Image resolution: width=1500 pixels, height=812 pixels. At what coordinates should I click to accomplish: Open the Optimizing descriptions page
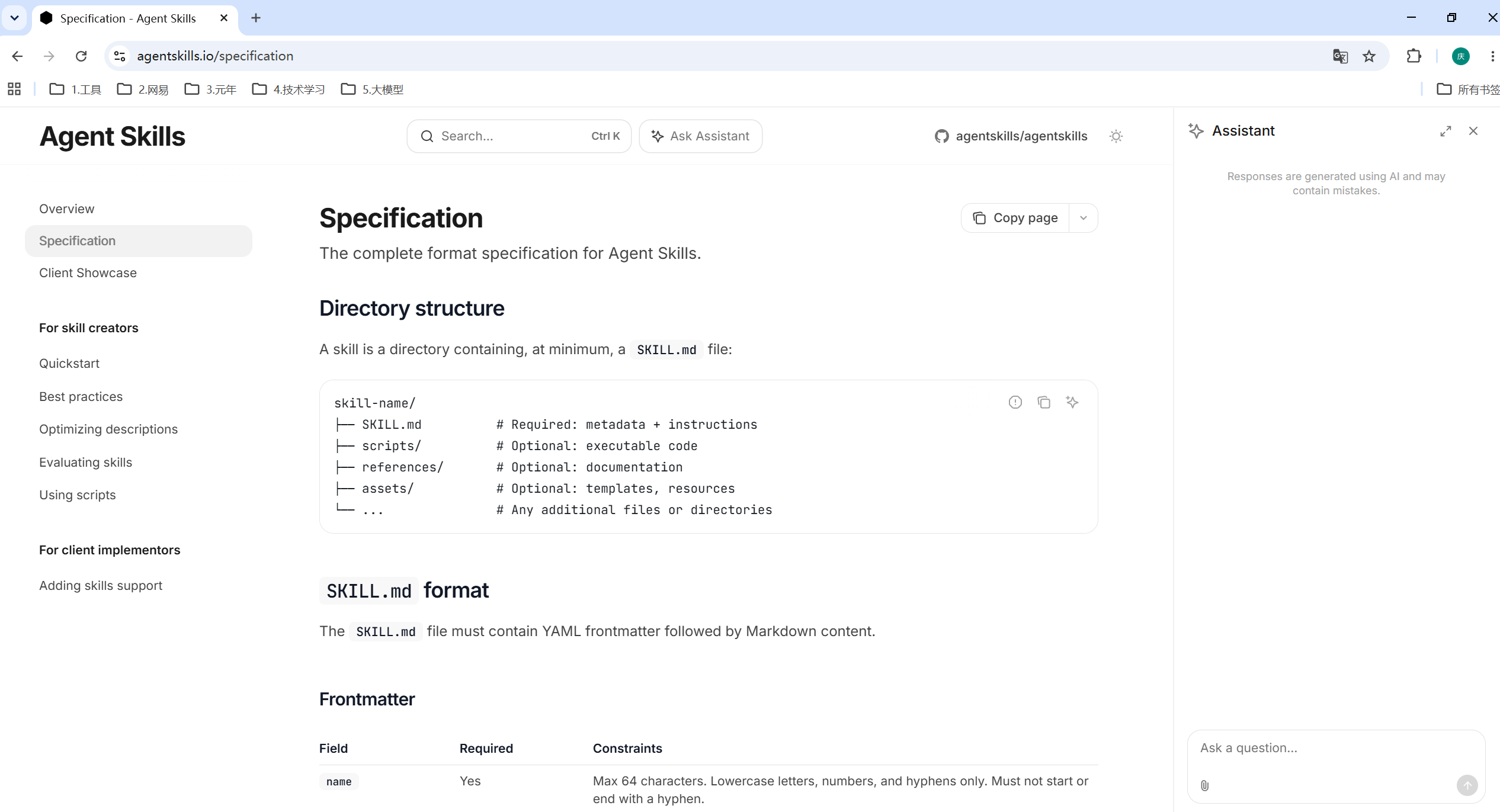point(108,429)
